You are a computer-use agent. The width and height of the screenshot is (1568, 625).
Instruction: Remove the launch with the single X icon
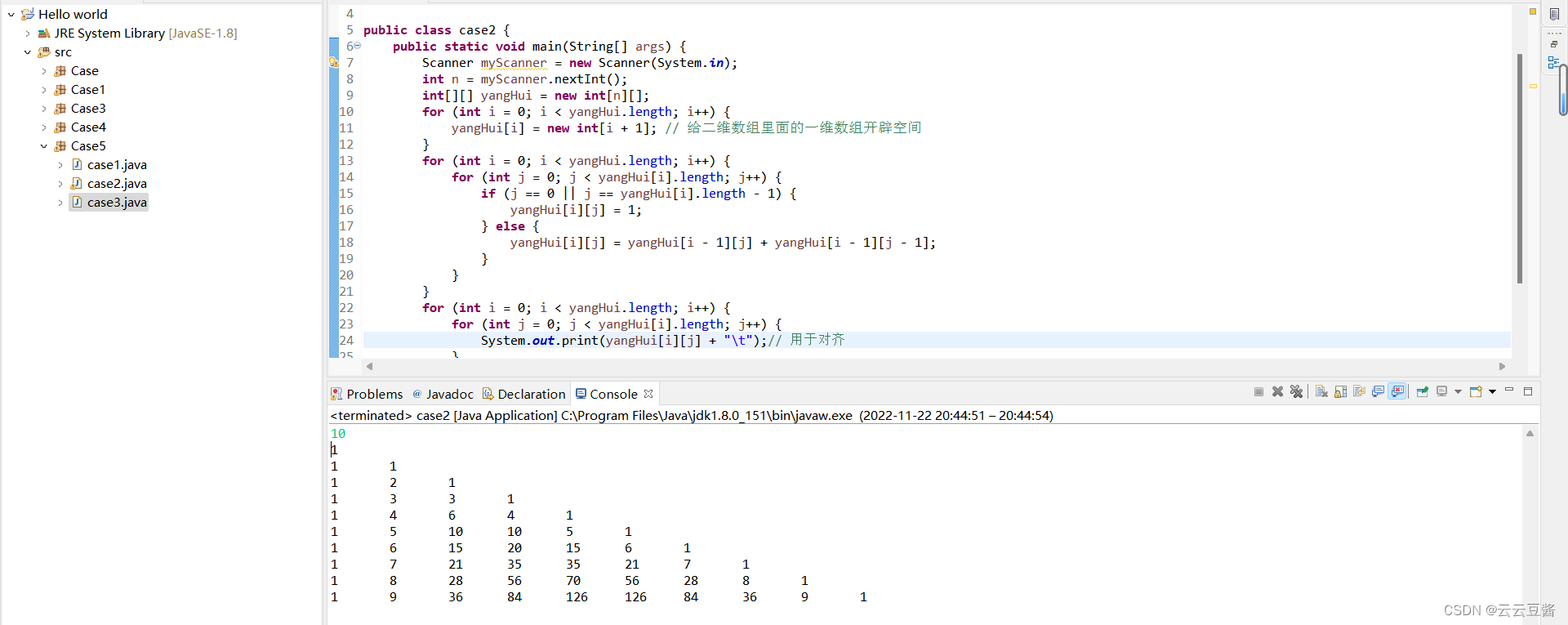1277,392
